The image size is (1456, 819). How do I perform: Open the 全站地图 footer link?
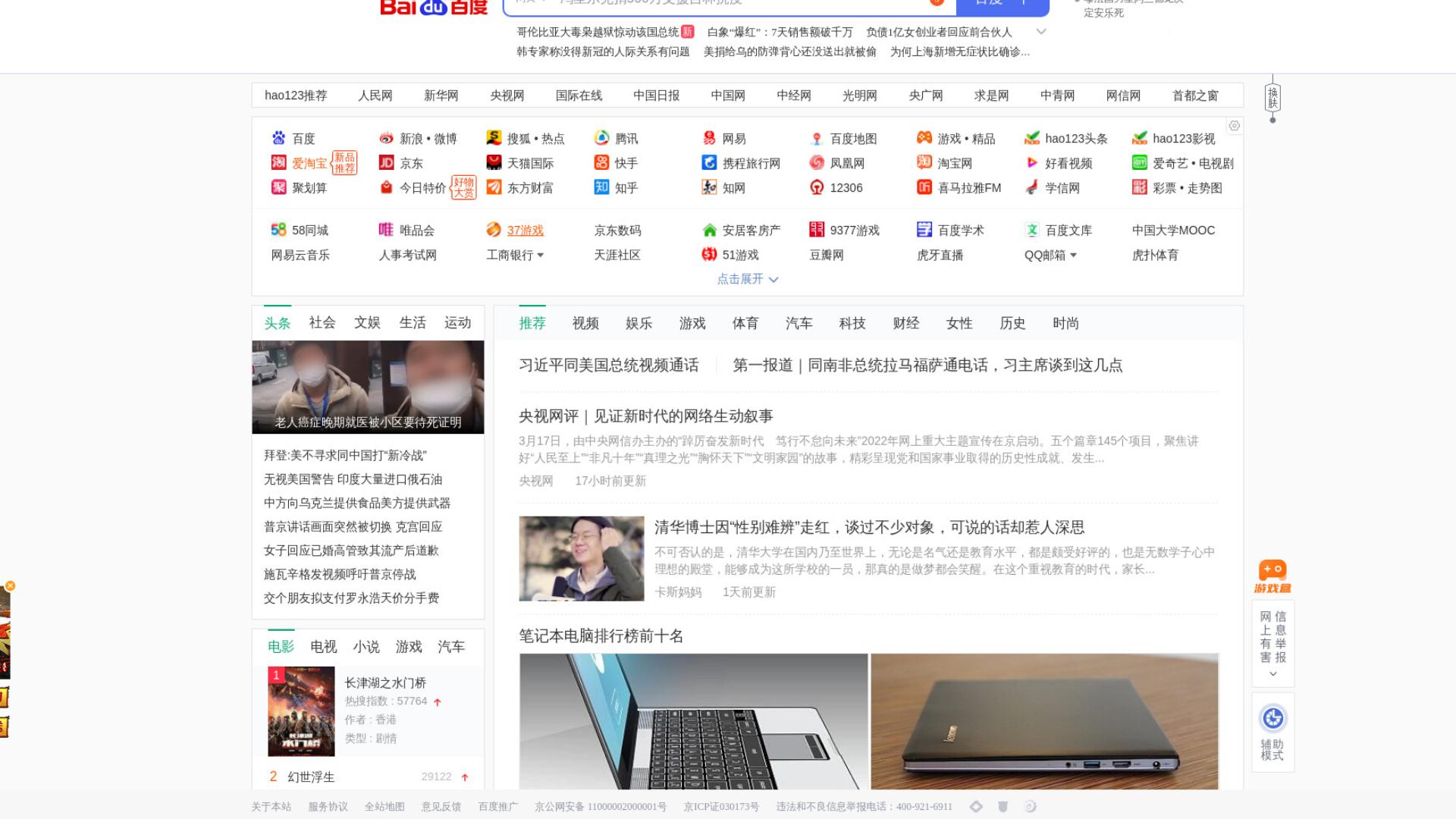tap(384, 806)
